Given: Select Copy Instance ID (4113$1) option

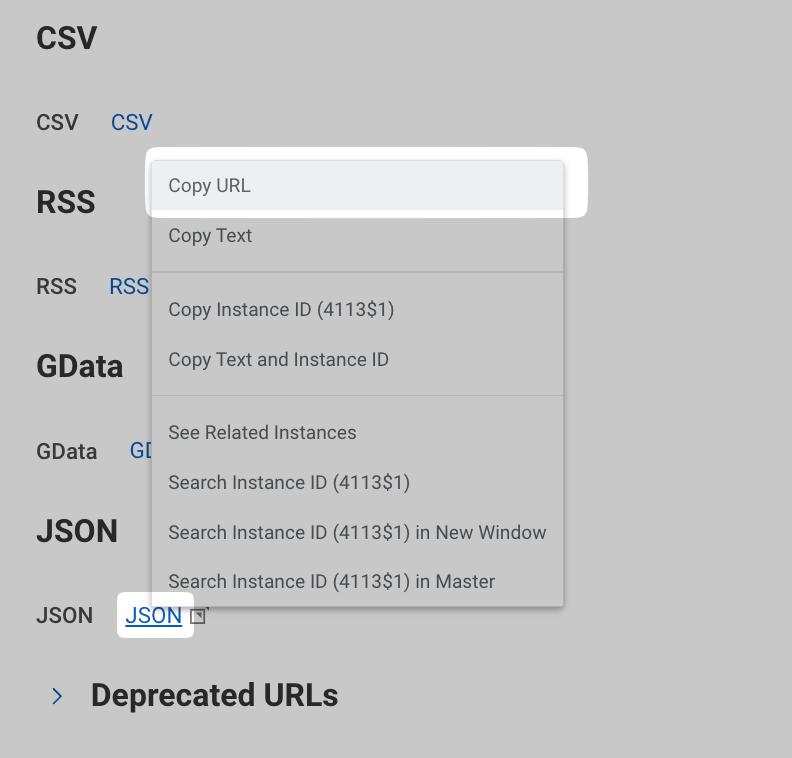Looking at the screenshot, I should (281, 310).
